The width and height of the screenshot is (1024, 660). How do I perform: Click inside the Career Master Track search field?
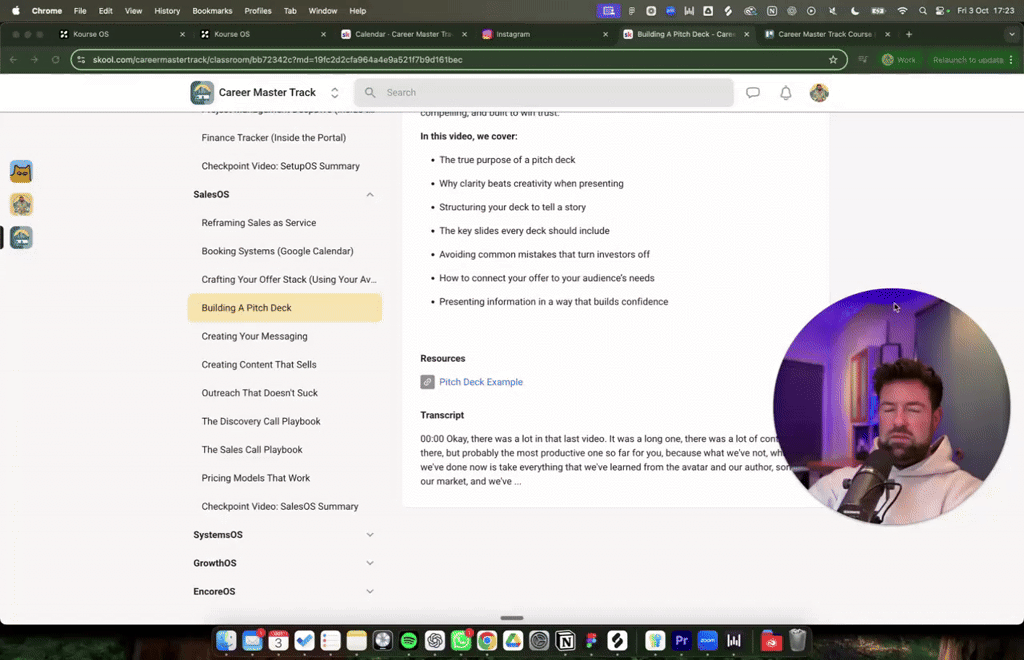(545, 92)
